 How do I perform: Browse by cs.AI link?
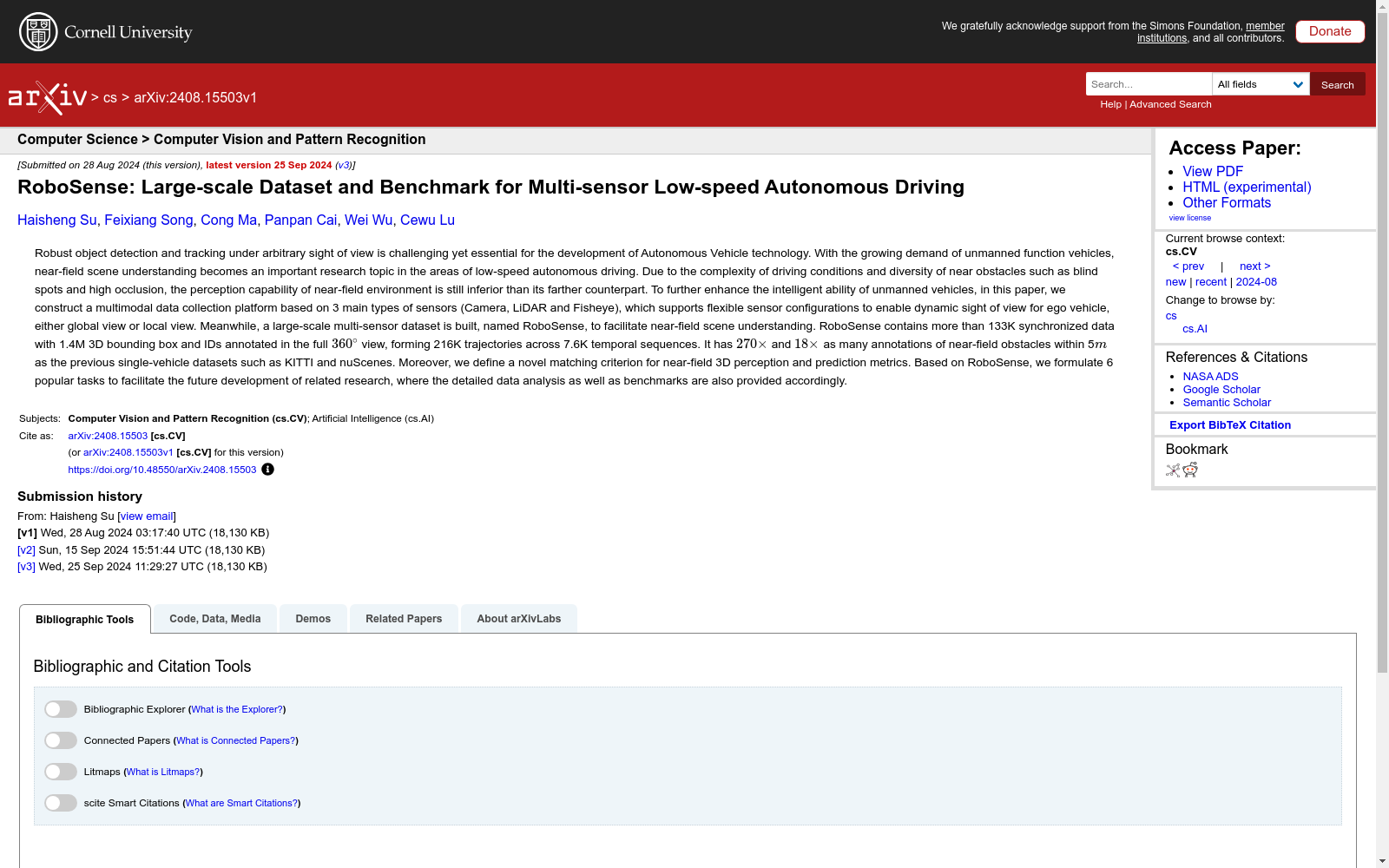[1195, 329]
